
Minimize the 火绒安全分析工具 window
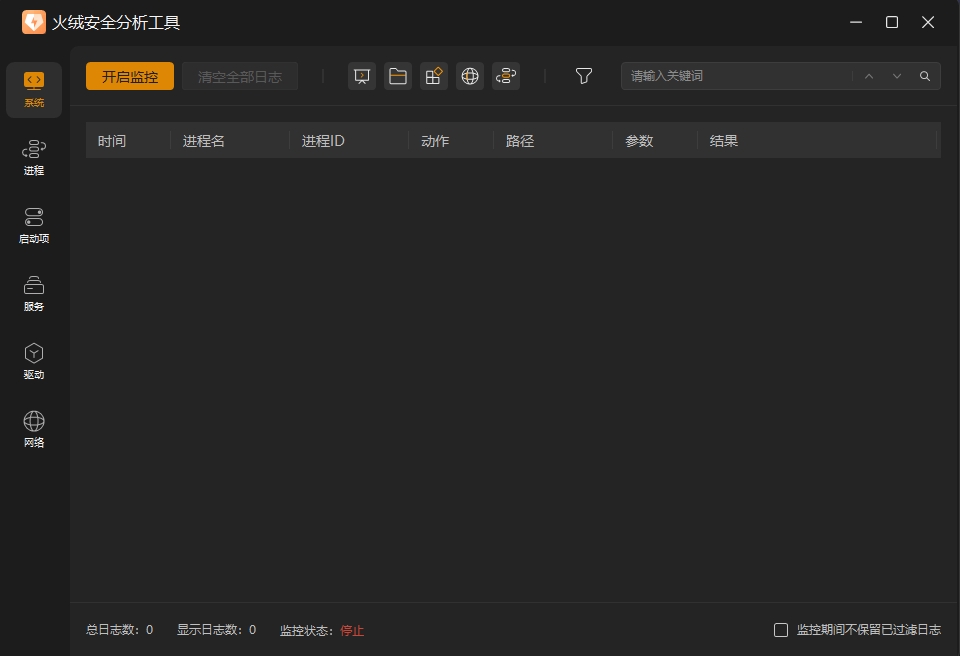click(856, 22)
